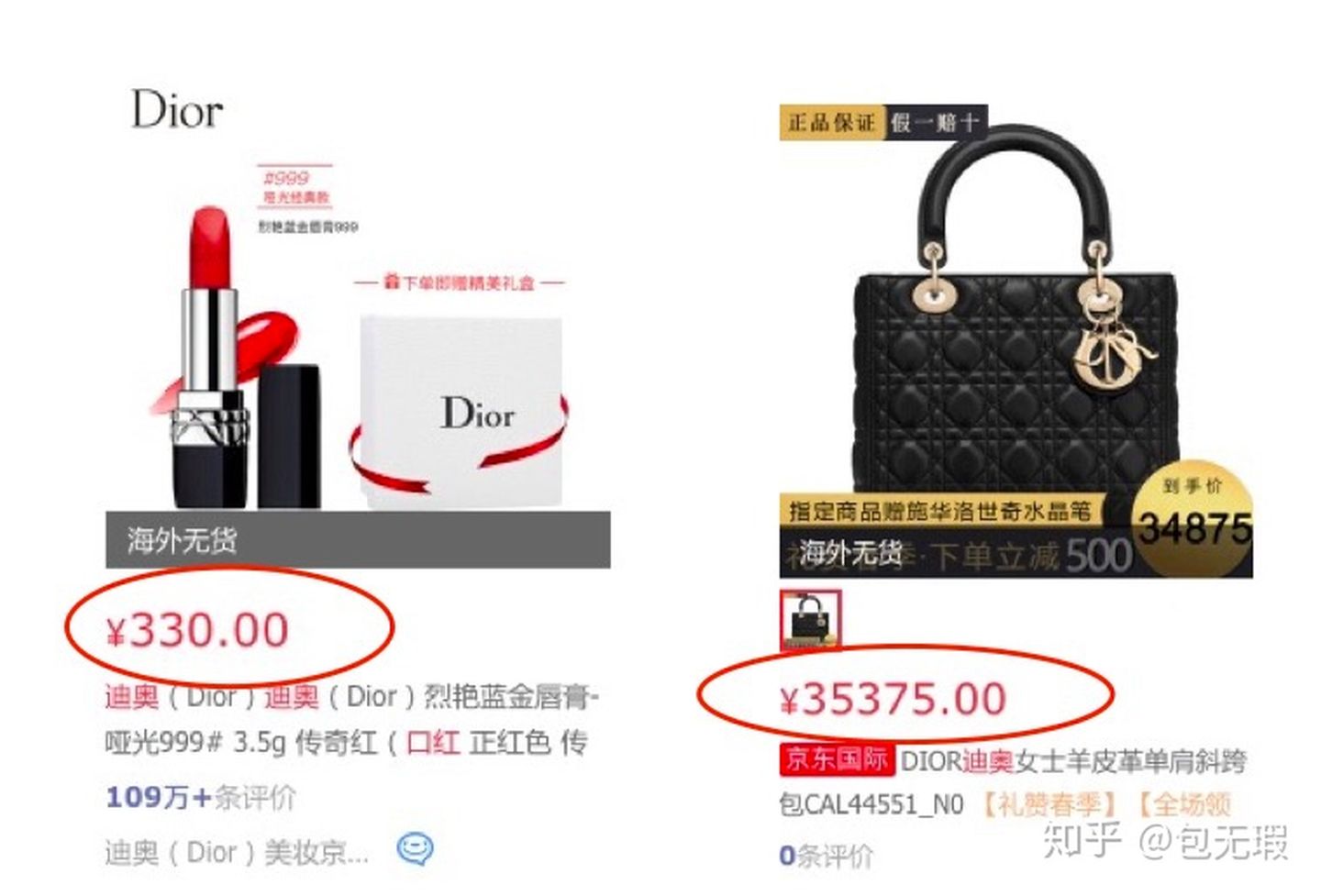The width and height of the screenshot is (1321, 896).
Task: Open the 迪奥（Dior）美妆京... store link
Action: pos(237,852)
